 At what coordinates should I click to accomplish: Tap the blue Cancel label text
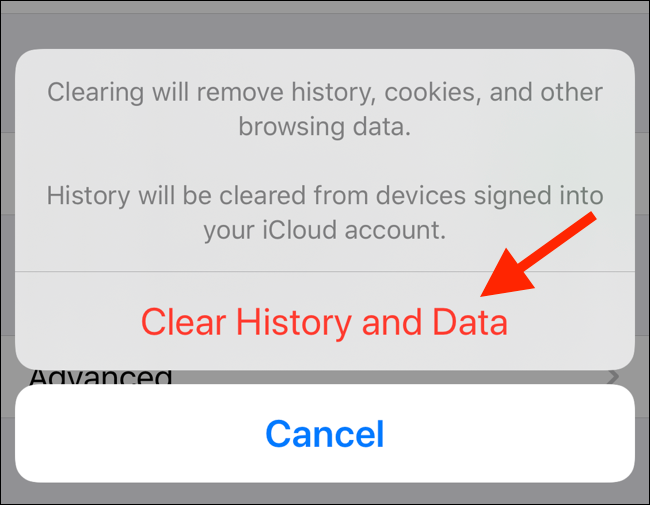[325, 434]
